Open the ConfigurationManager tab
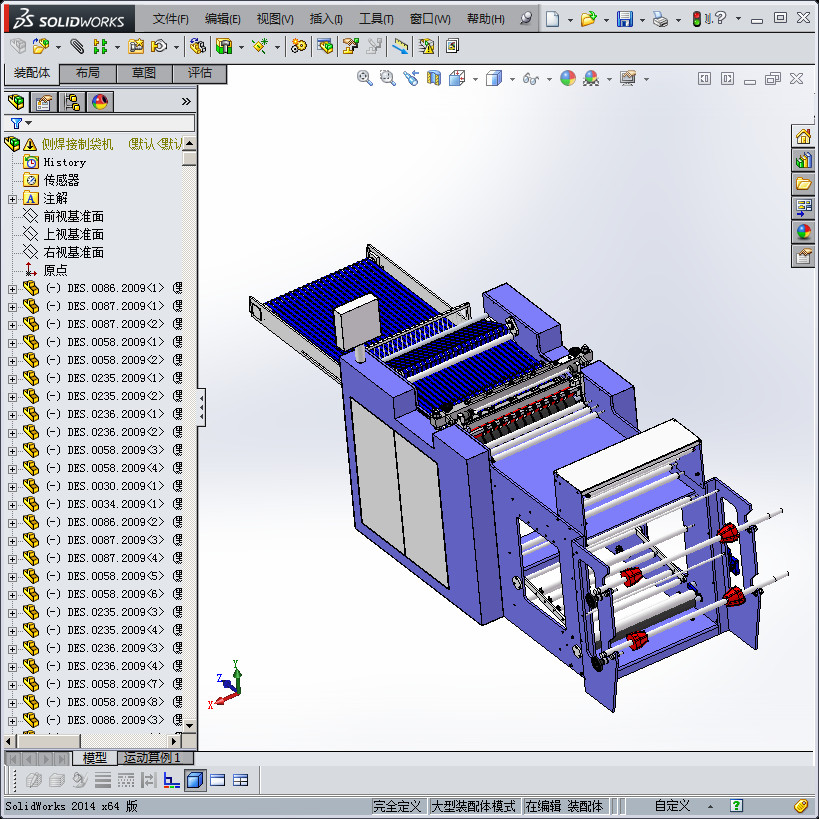The height and width of the screenshot is (819, 819). click(72, 102)
